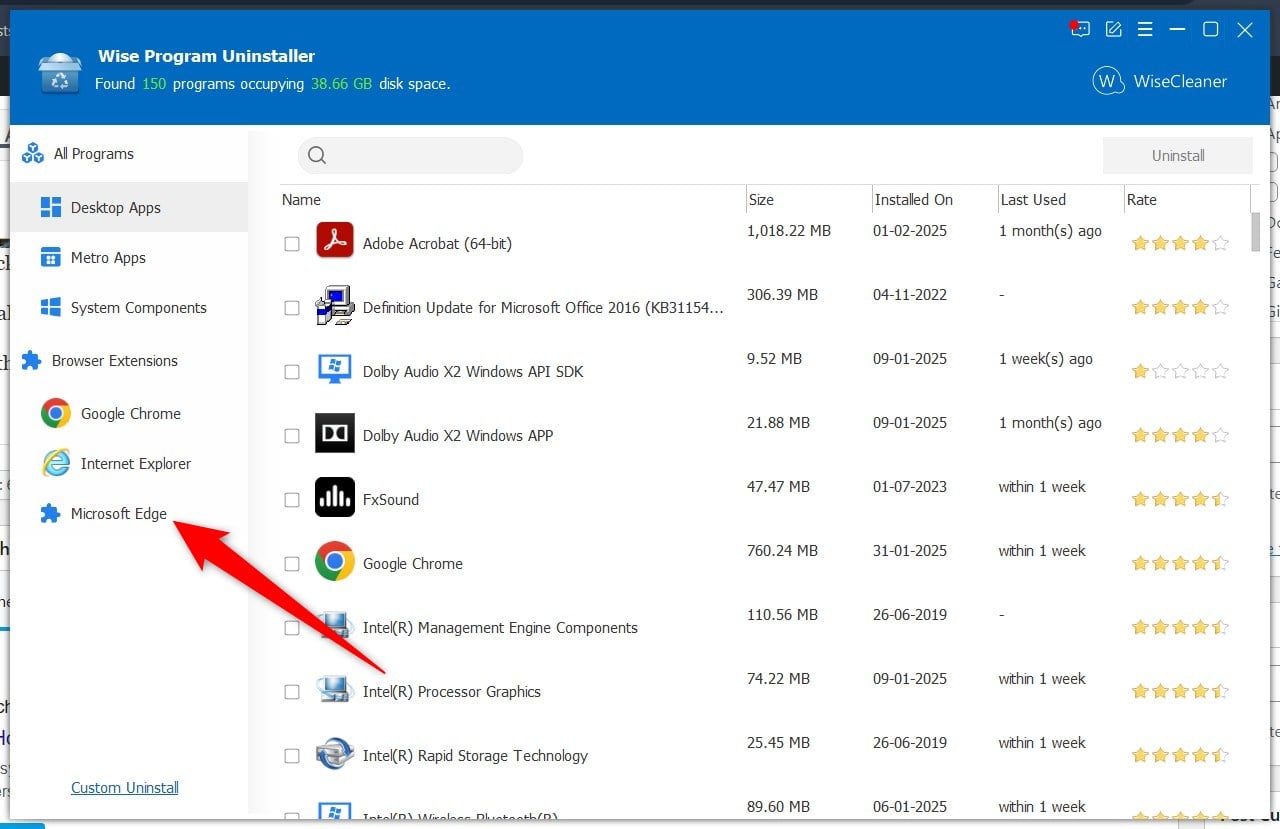Click the Metro Apps icon in sidebar

[51, 257]
